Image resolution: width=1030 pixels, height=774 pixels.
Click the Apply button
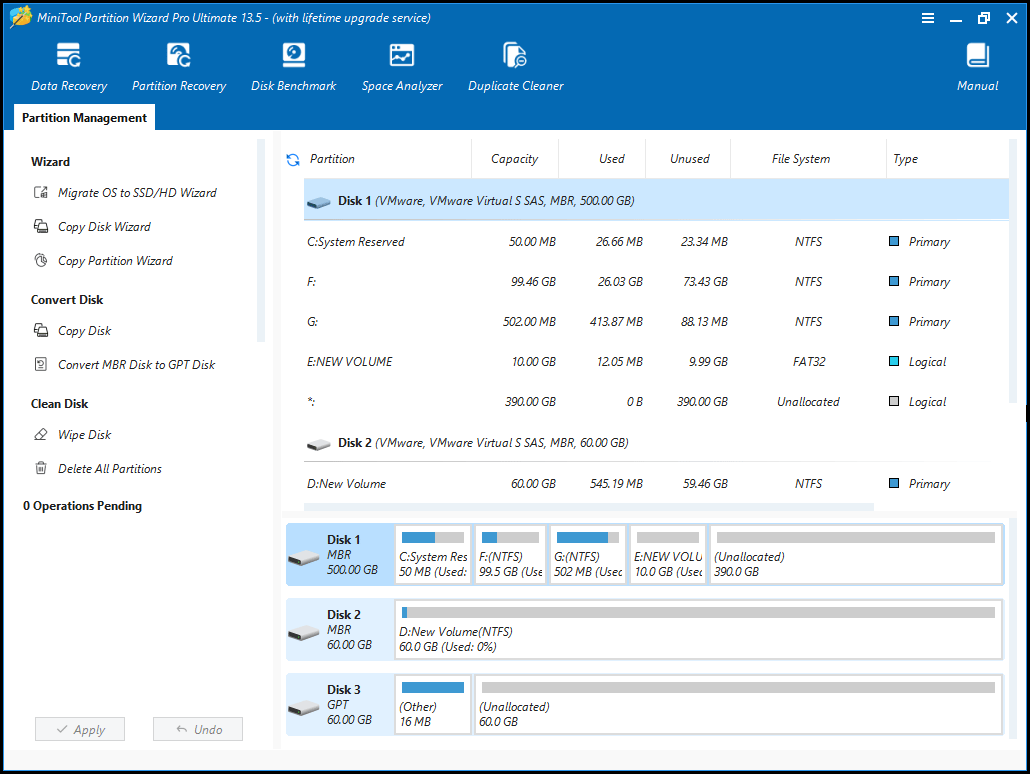point(79,729)
